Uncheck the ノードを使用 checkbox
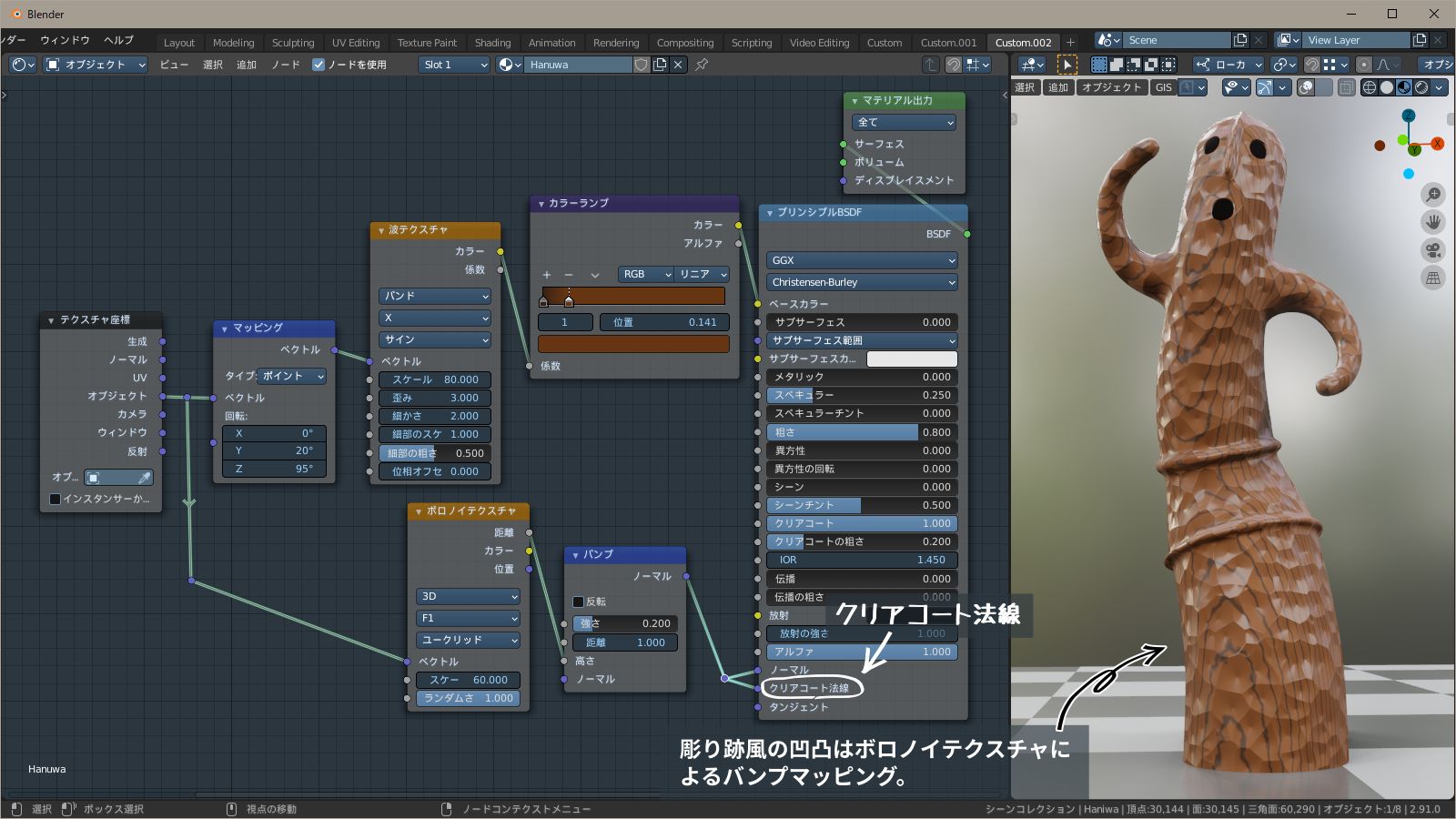The image size is (1456, 819). 318,65
